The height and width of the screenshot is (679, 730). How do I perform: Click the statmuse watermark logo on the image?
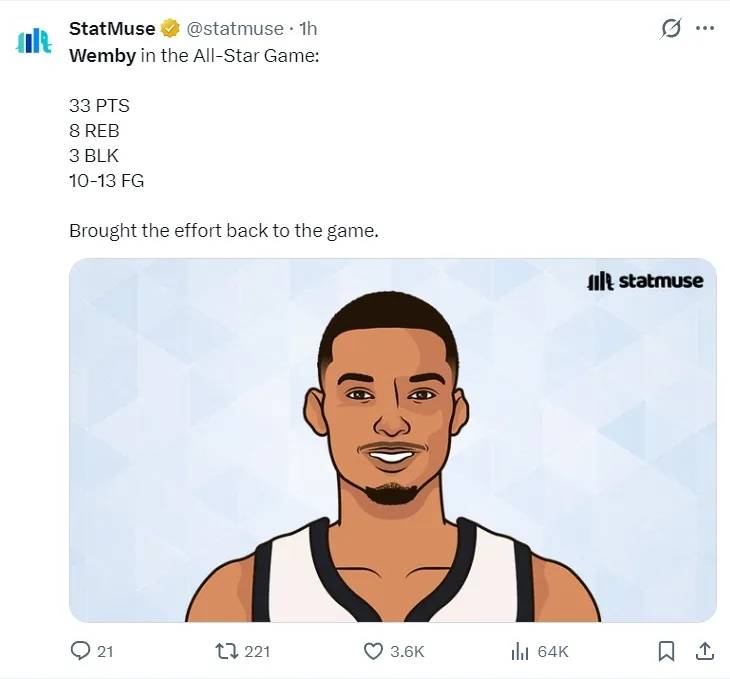pyautogui.click(x=645, y=281)
